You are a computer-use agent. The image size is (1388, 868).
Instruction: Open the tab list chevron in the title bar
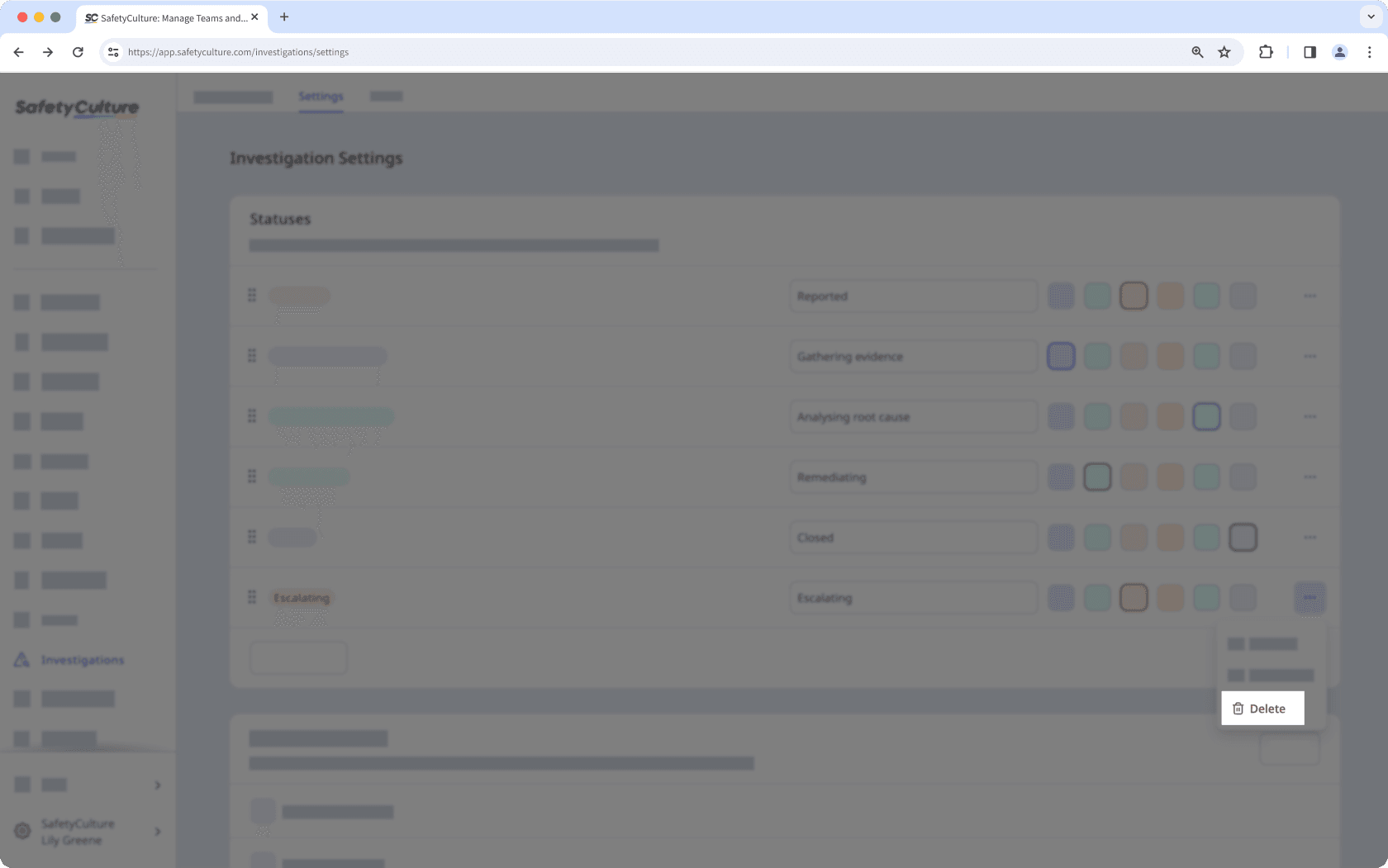[x=1369, y=17]
